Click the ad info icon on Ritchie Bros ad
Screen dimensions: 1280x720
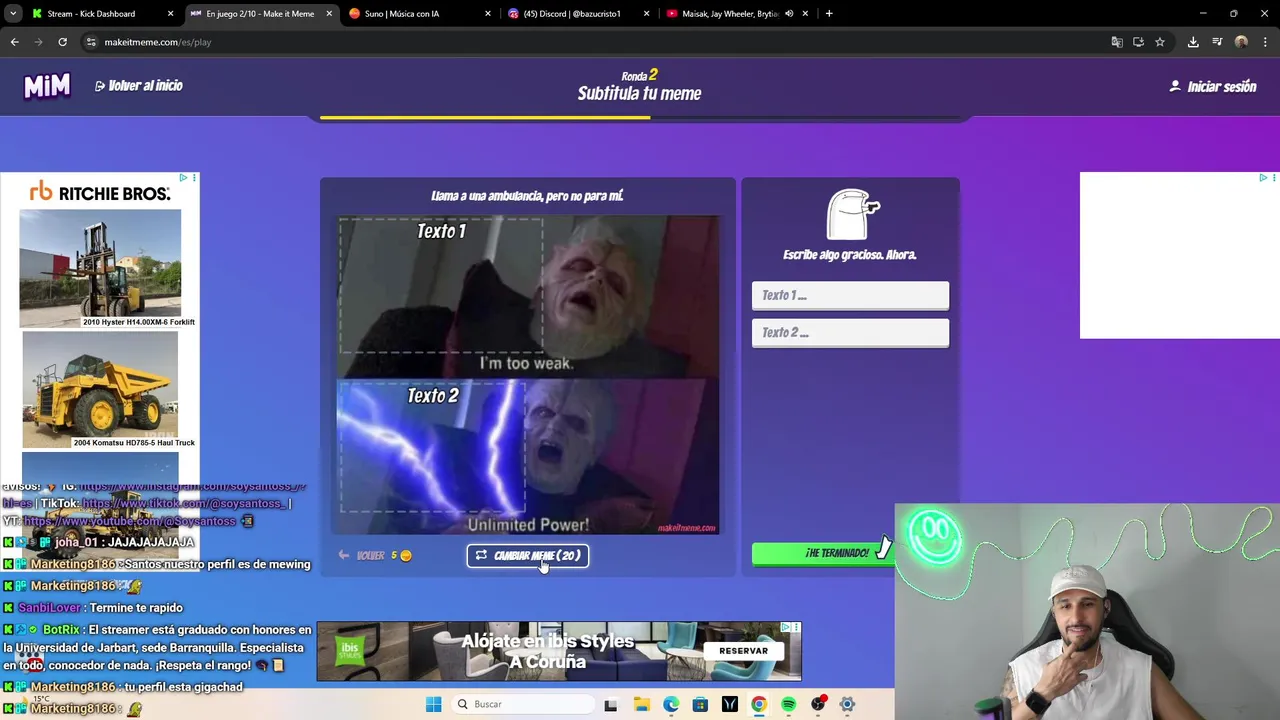[183, 178]
